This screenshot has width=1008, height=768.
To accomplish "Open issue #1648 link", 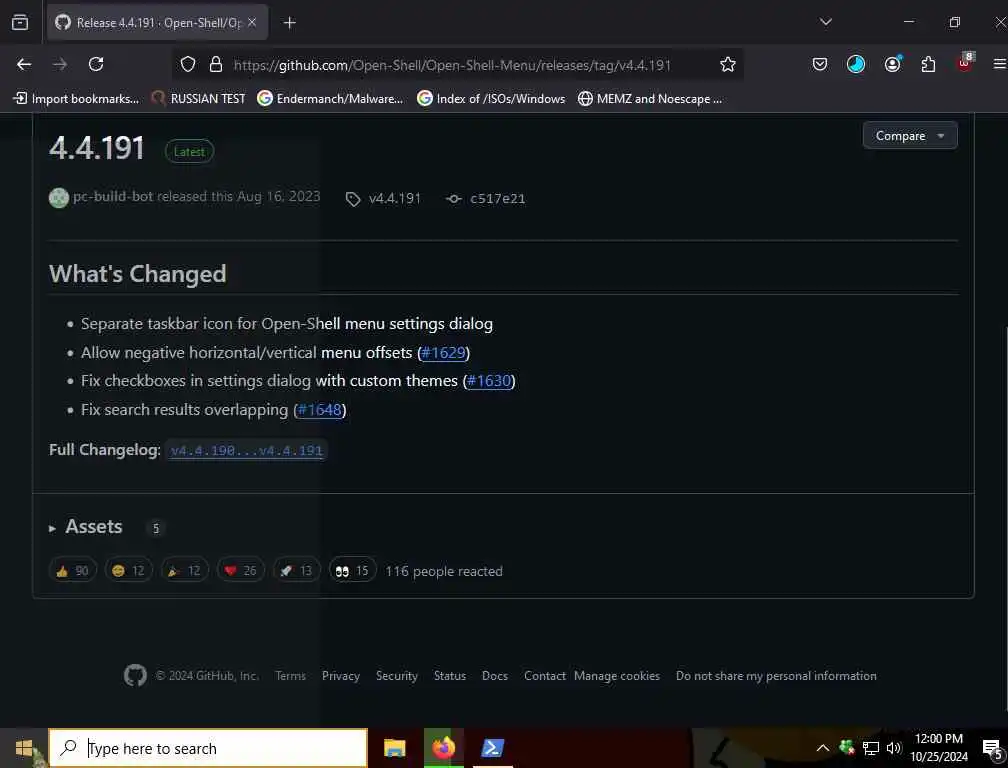I will pos(320,410).
